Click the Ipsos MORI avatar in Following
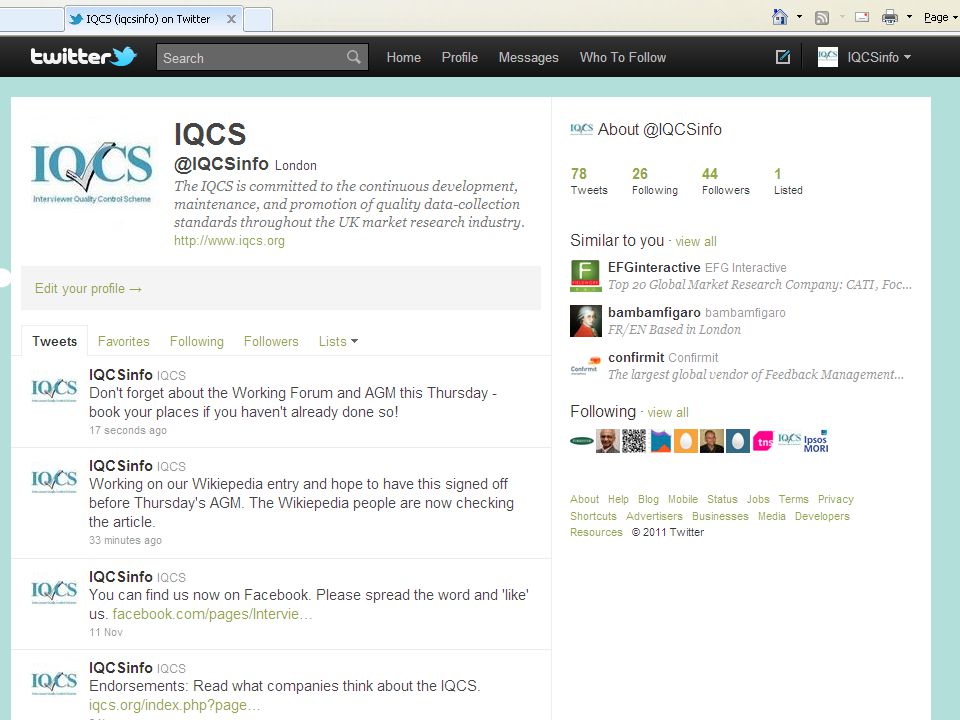This screenshot has width=960, height=720. [x=816, y=441]
